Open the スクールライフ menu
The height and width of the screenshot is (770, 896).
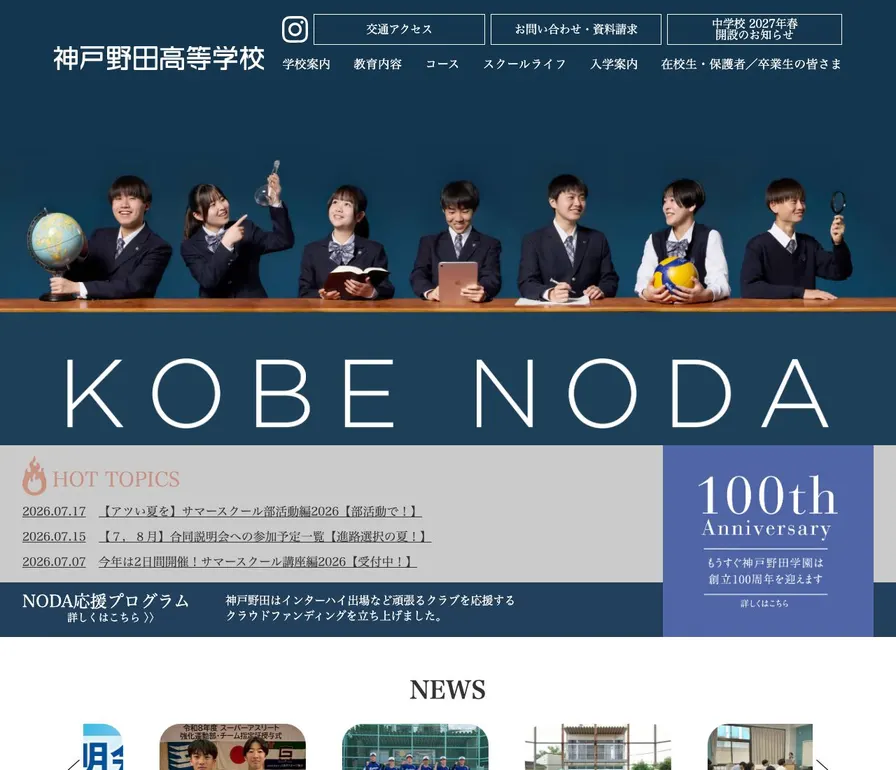point(525,64)
